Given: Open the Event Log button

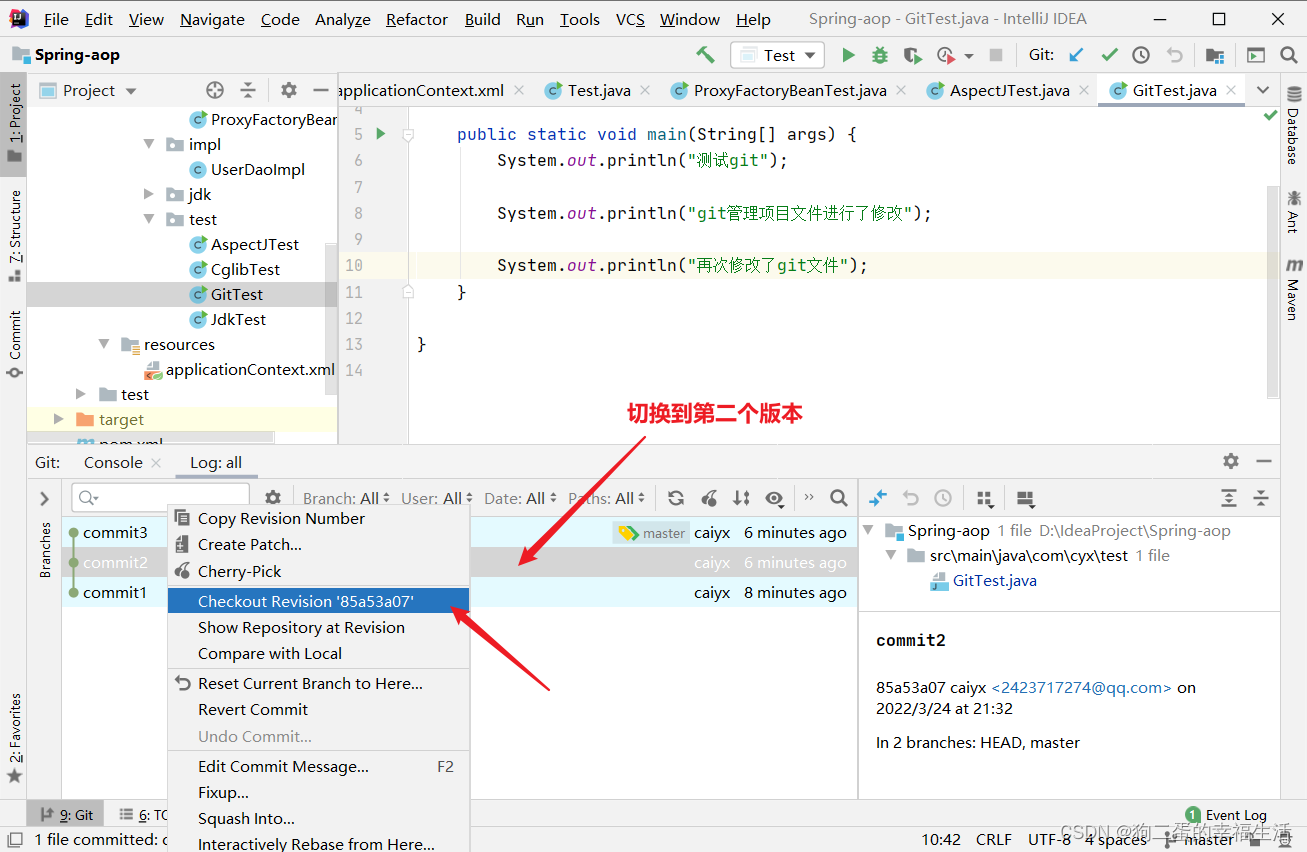Looking at the screenshot, I should coord(1226,815).
